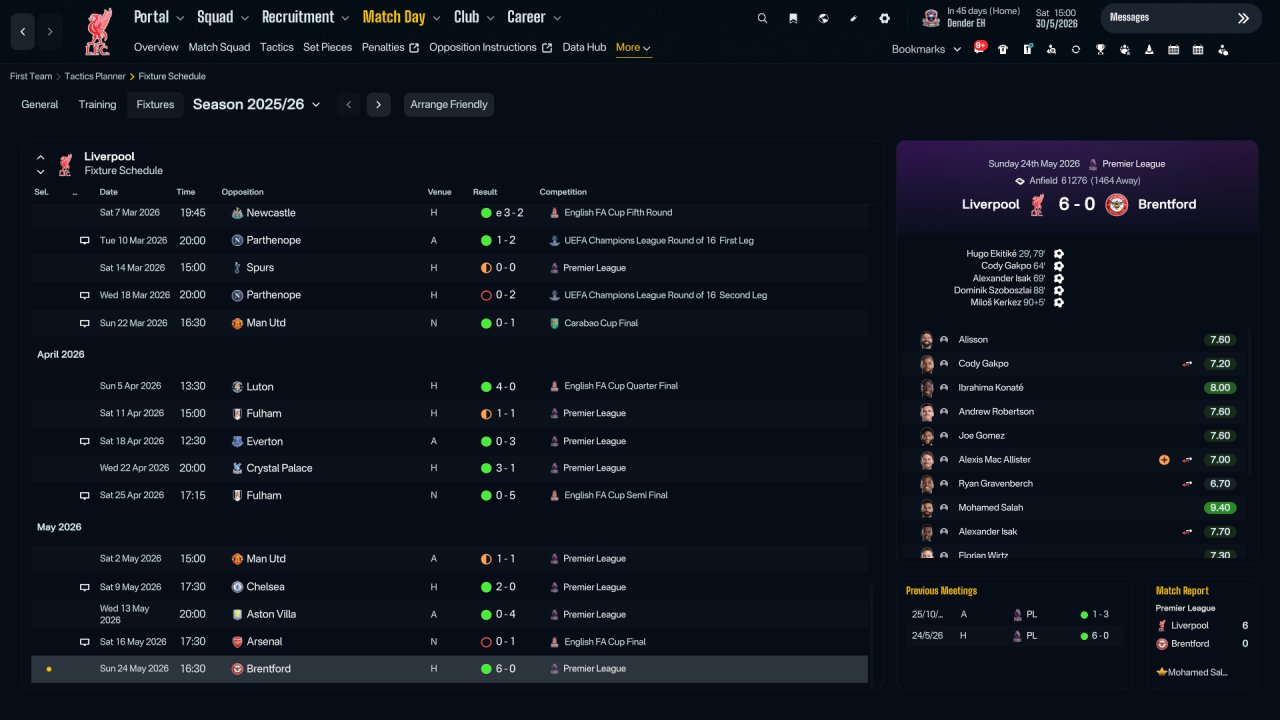The width and height of the screenshot is (1280, 720).
Task: Click the fixture list vertical scrollbar
Action: pyautogui.click(x=872, y=634)
